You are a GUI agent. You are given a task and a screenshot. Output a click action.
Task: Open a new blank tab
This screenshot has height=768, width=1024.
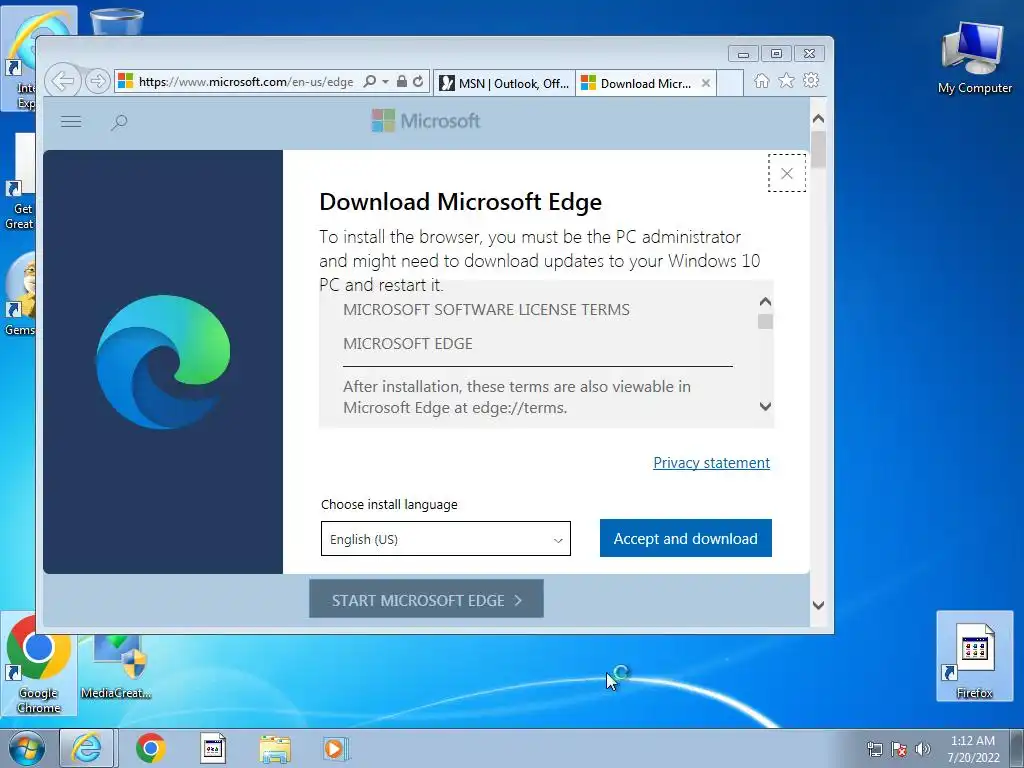tap(730, 84)
